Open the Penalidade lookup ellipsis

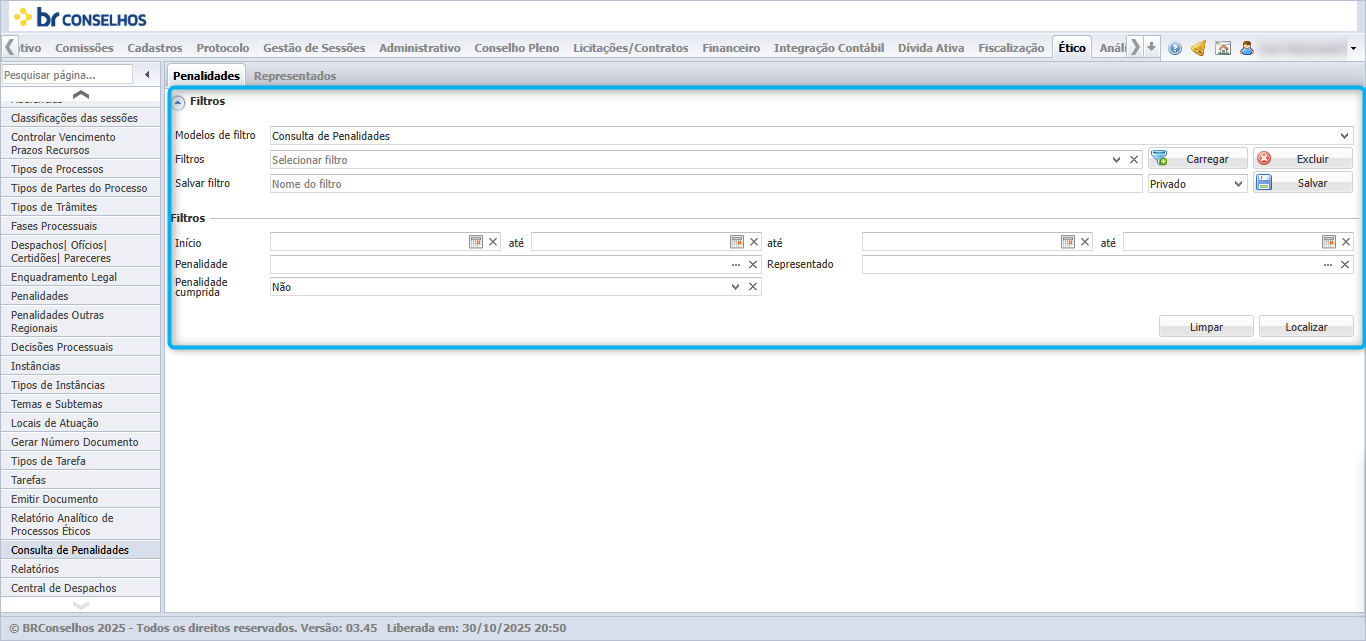coord(736,265)
